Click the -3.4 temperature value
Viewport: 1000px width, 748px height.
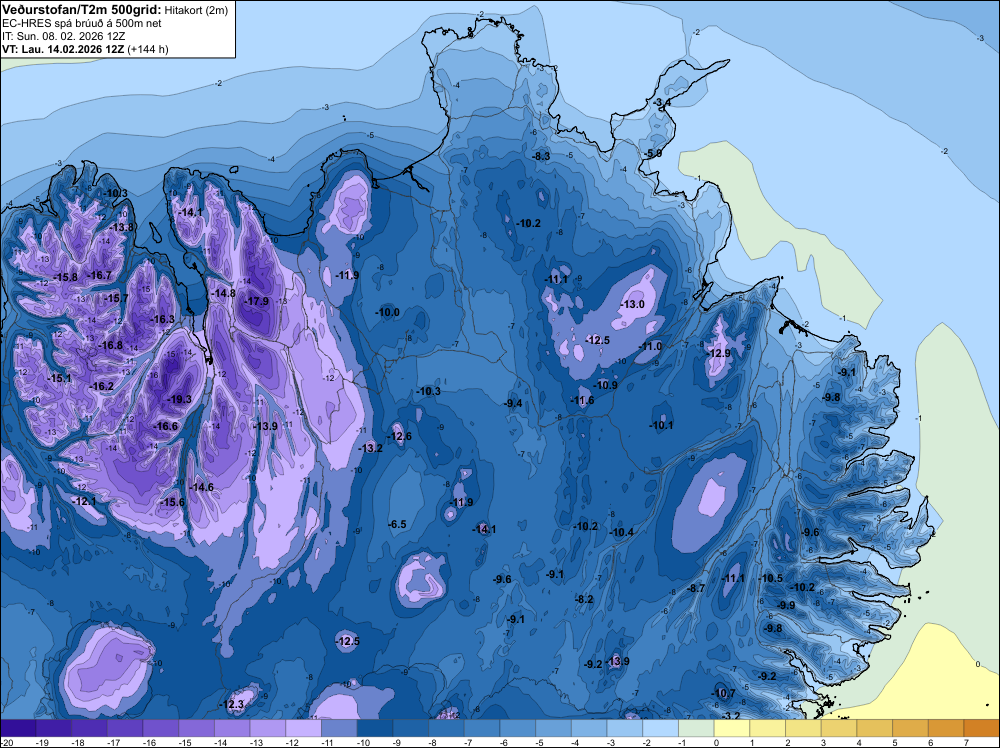point(661,103)
